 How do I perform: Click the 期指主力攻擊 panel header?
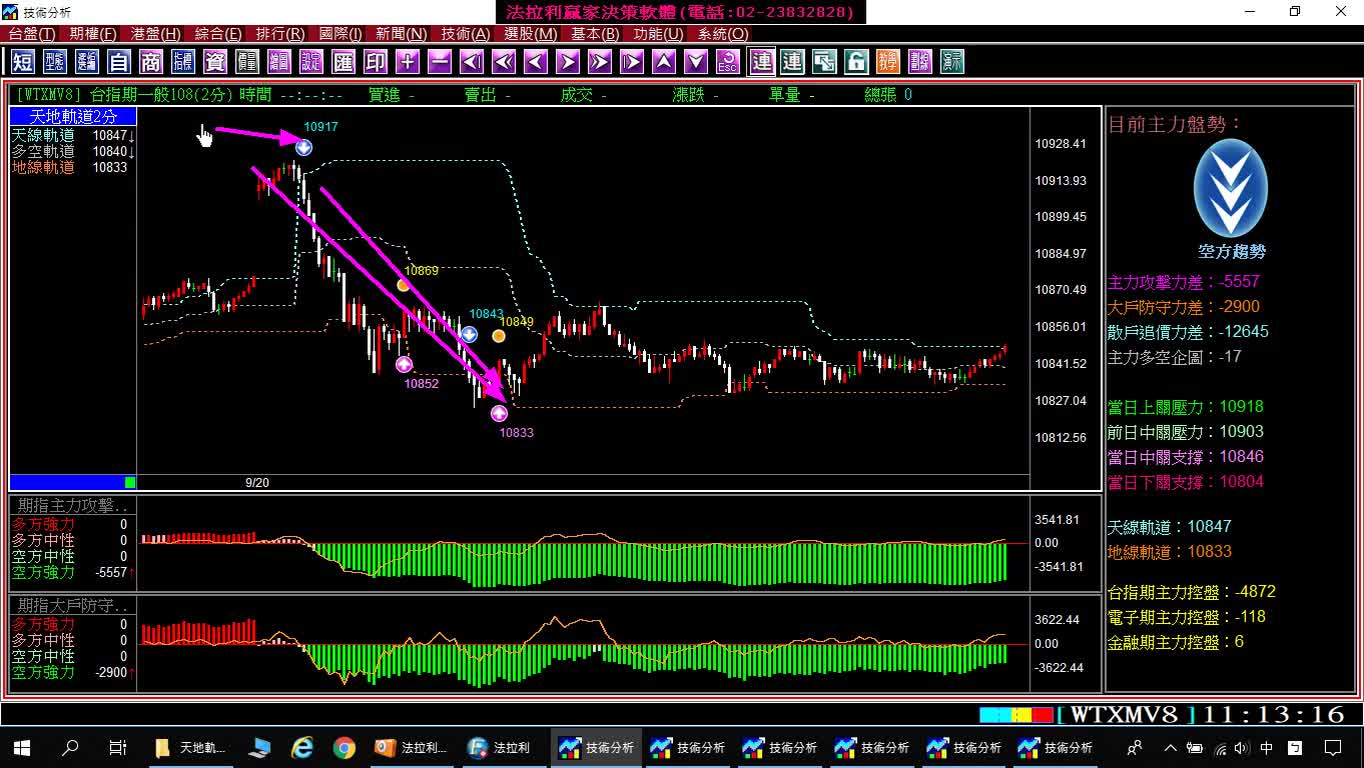pos(73,506)
